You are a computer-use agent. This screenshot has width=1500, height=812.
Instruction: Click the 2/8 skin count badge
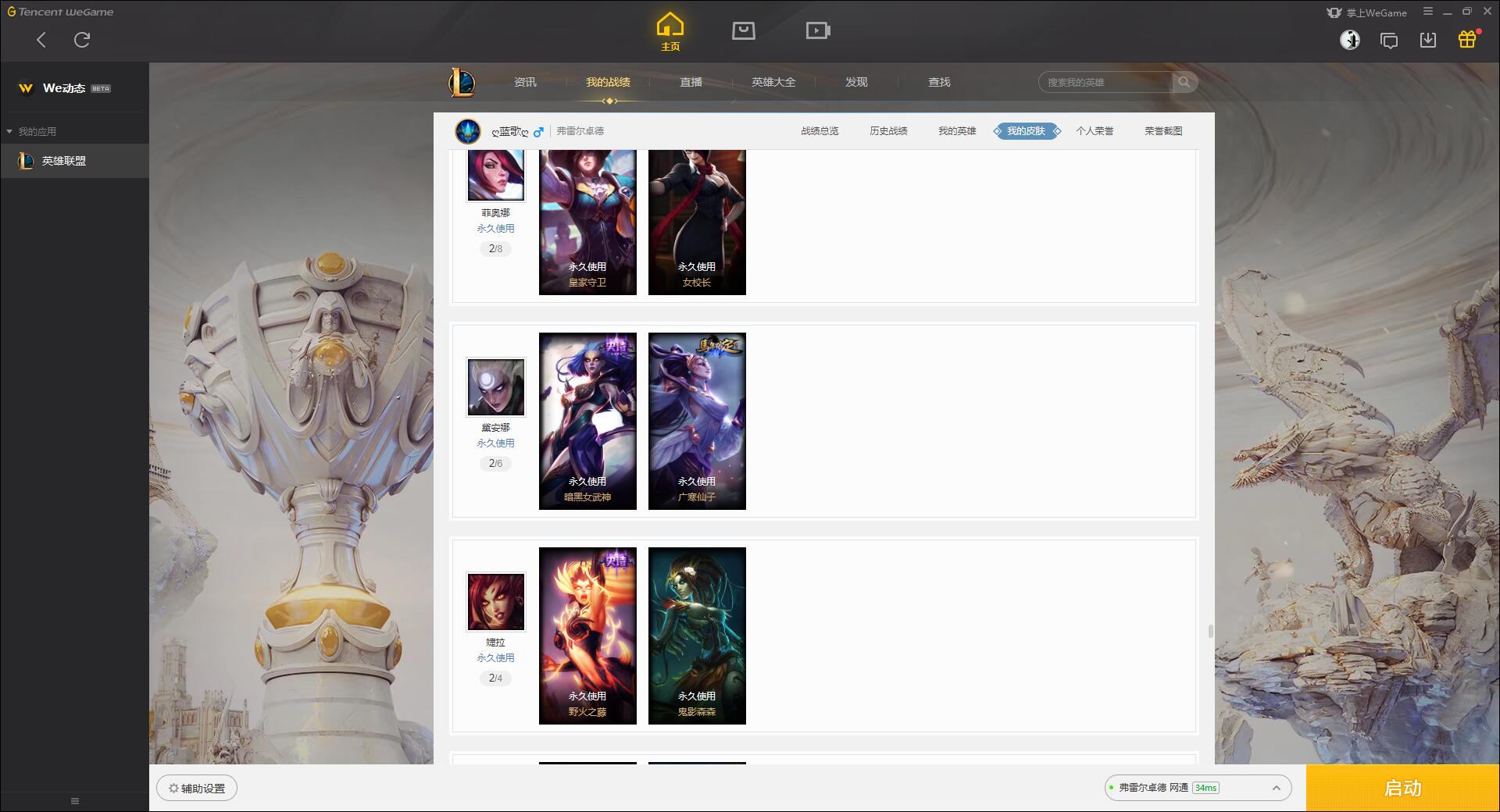coord(496,249)
